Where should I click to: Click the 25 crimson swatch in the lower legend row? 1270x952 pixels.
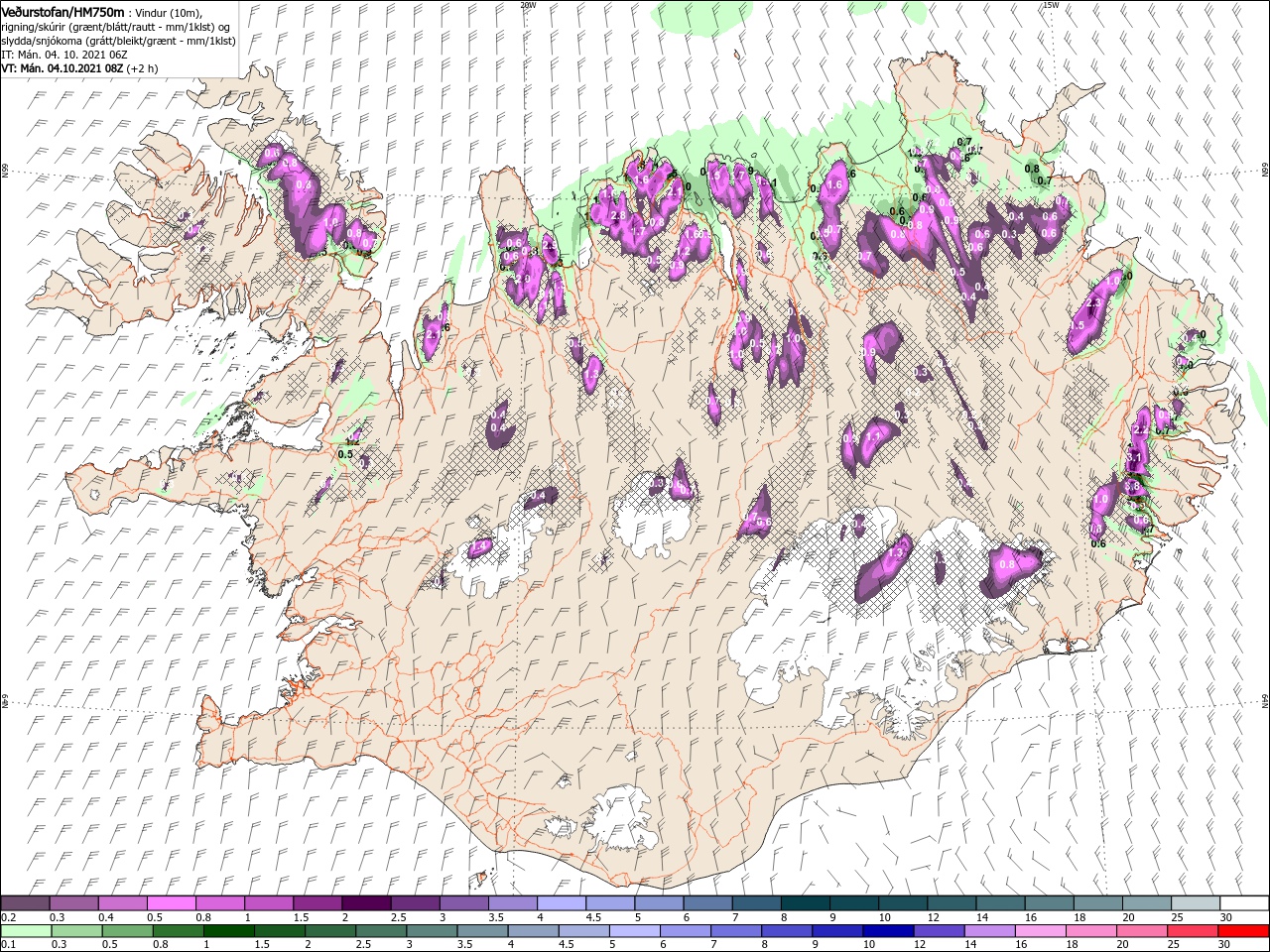[1193, 931]
